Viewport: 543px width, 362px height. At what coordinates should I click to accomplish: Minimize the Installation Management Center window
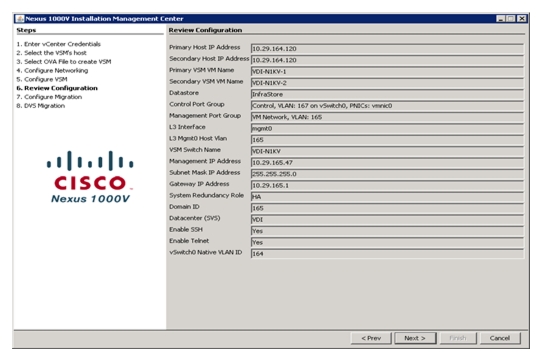501,19
